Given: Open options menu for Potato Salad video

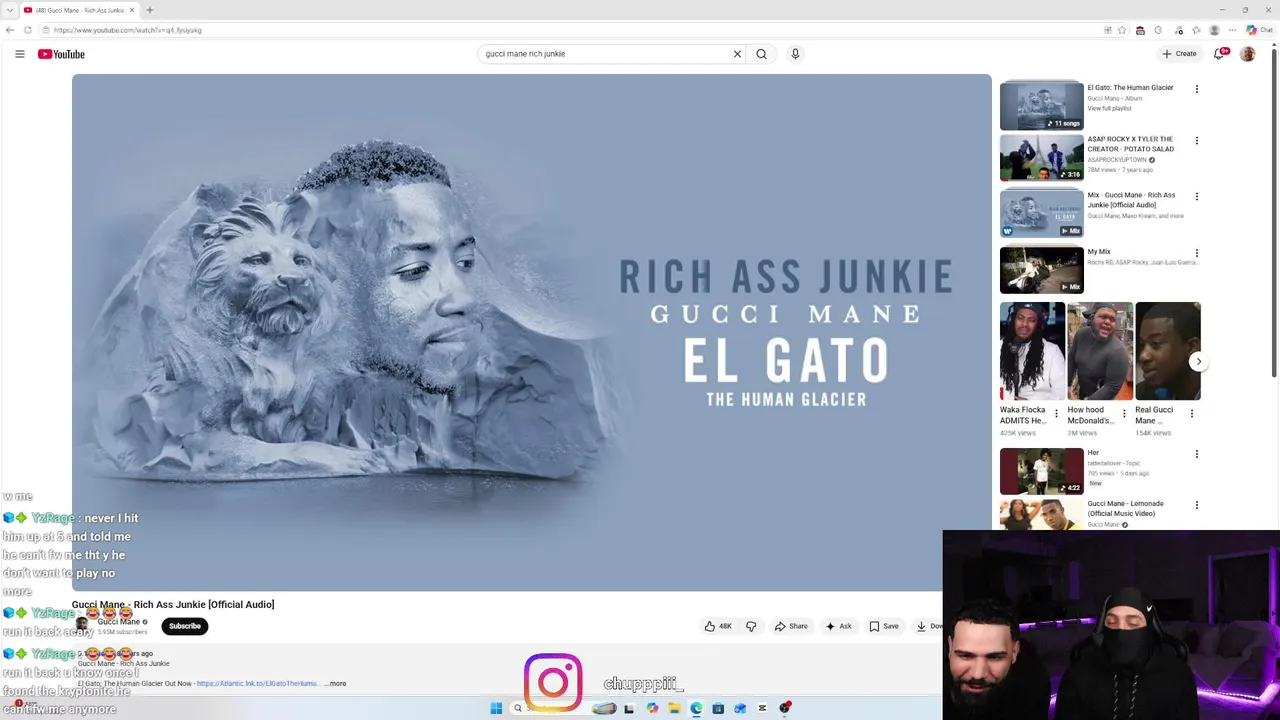Looking at the screenshot, I should tap(1196, 141).
